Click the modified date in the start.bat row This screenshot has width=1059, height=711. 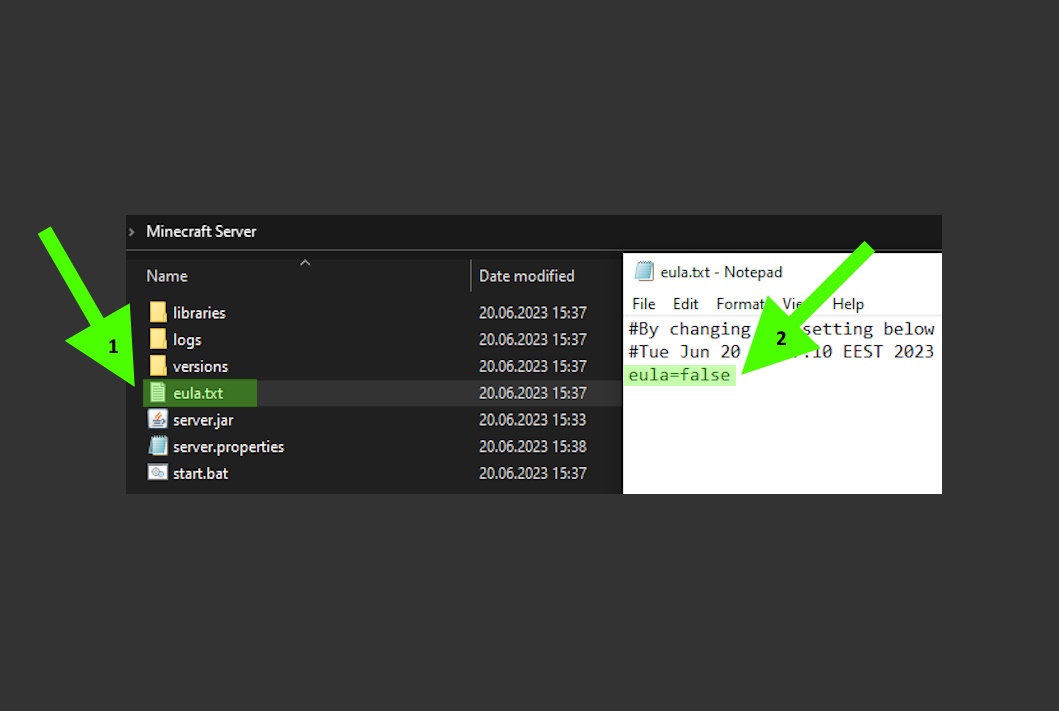(x=533, y=473)
